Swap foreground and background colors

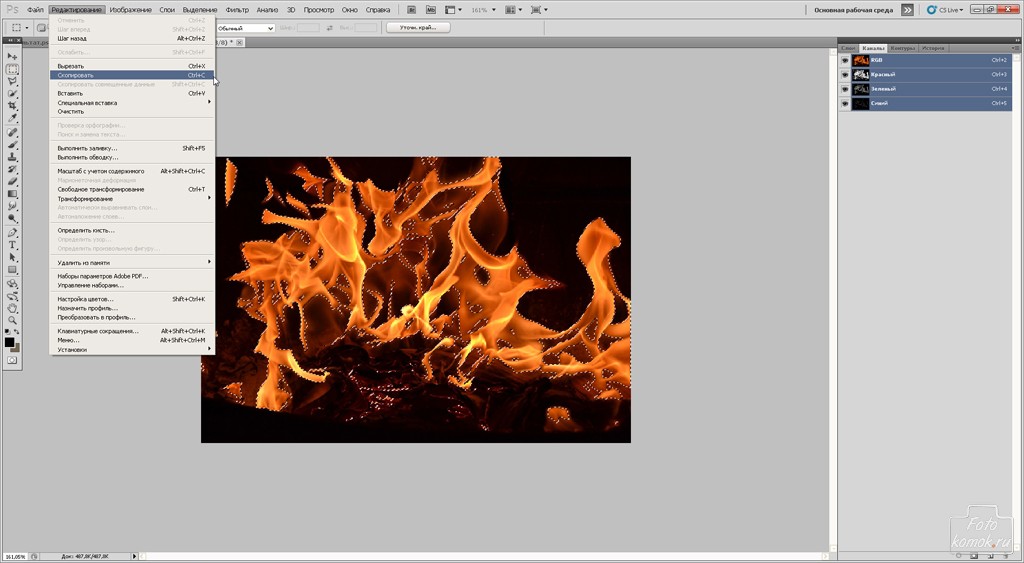17,332
